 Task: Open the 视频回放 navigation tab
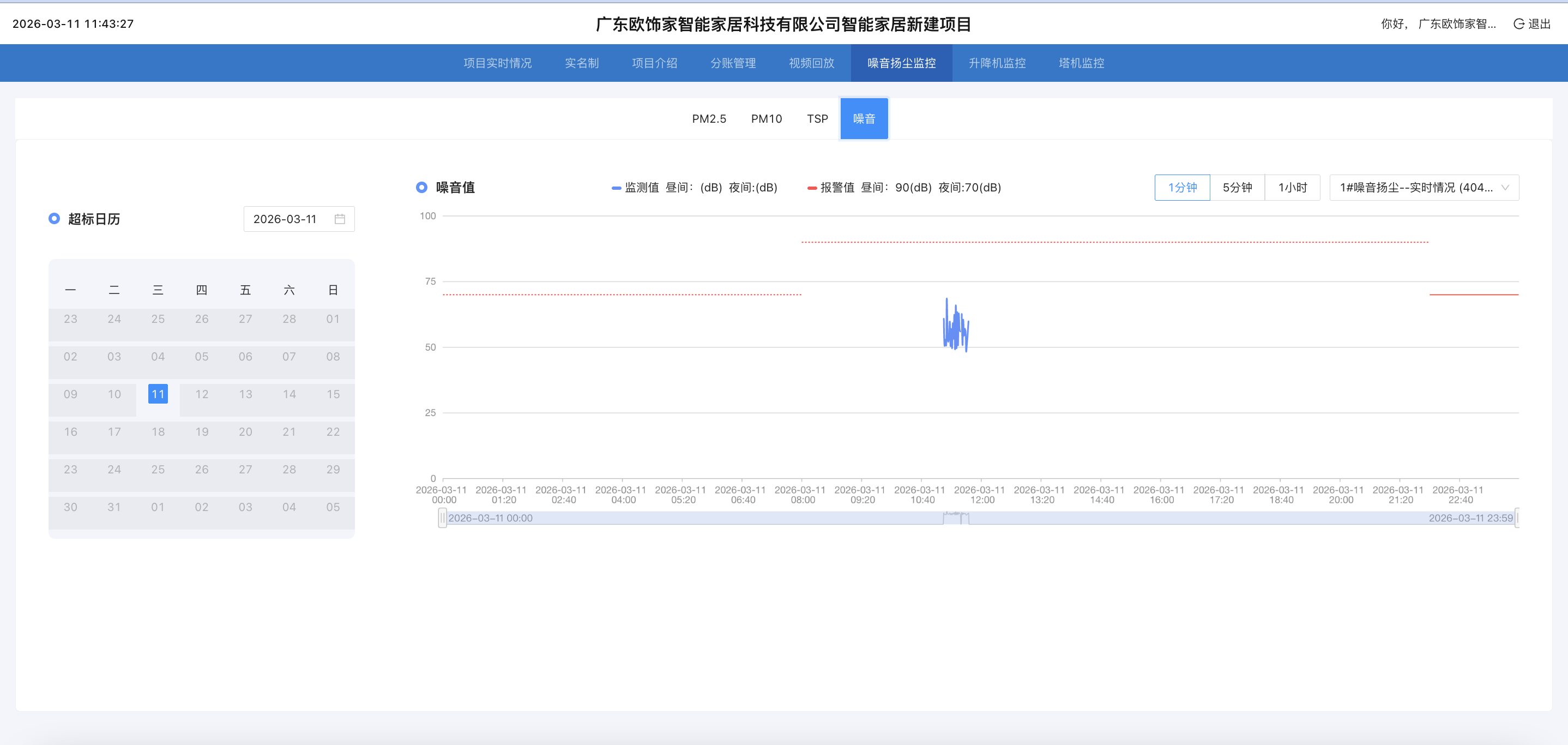point(811,63)
